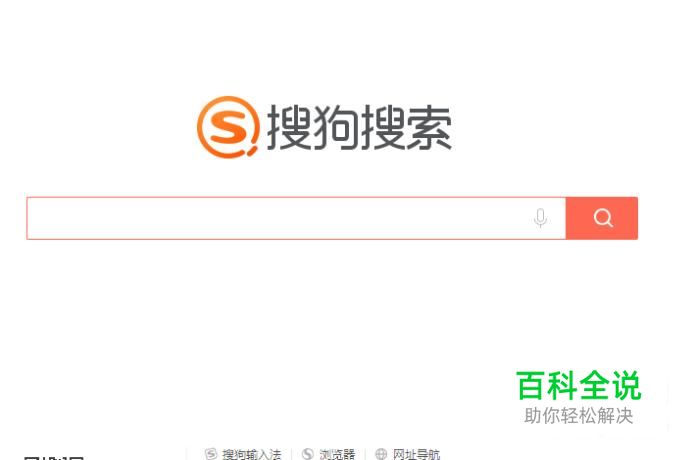The height and width of the screenshot is (460, 692).
Task: Submit search with the red button
Action: [602, 218]
